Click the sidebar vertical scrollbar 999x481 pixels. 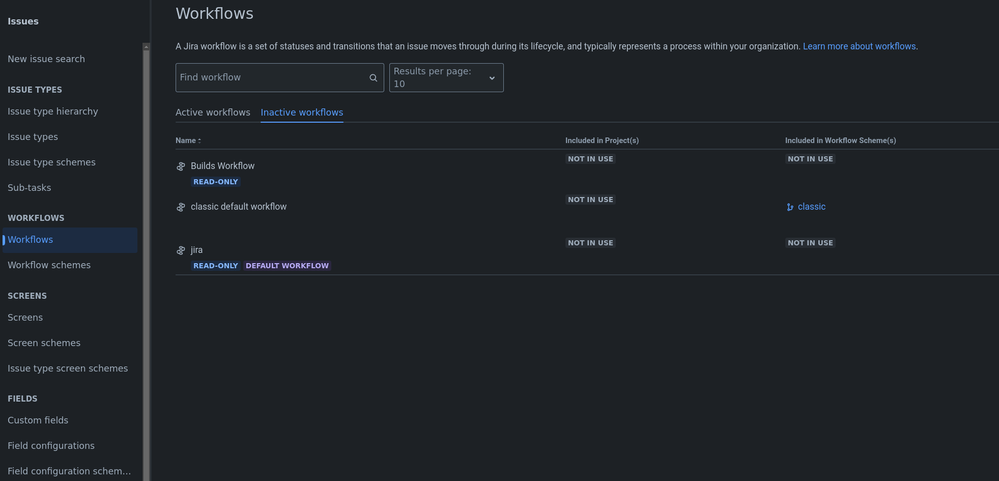click(x=147, y=262)
